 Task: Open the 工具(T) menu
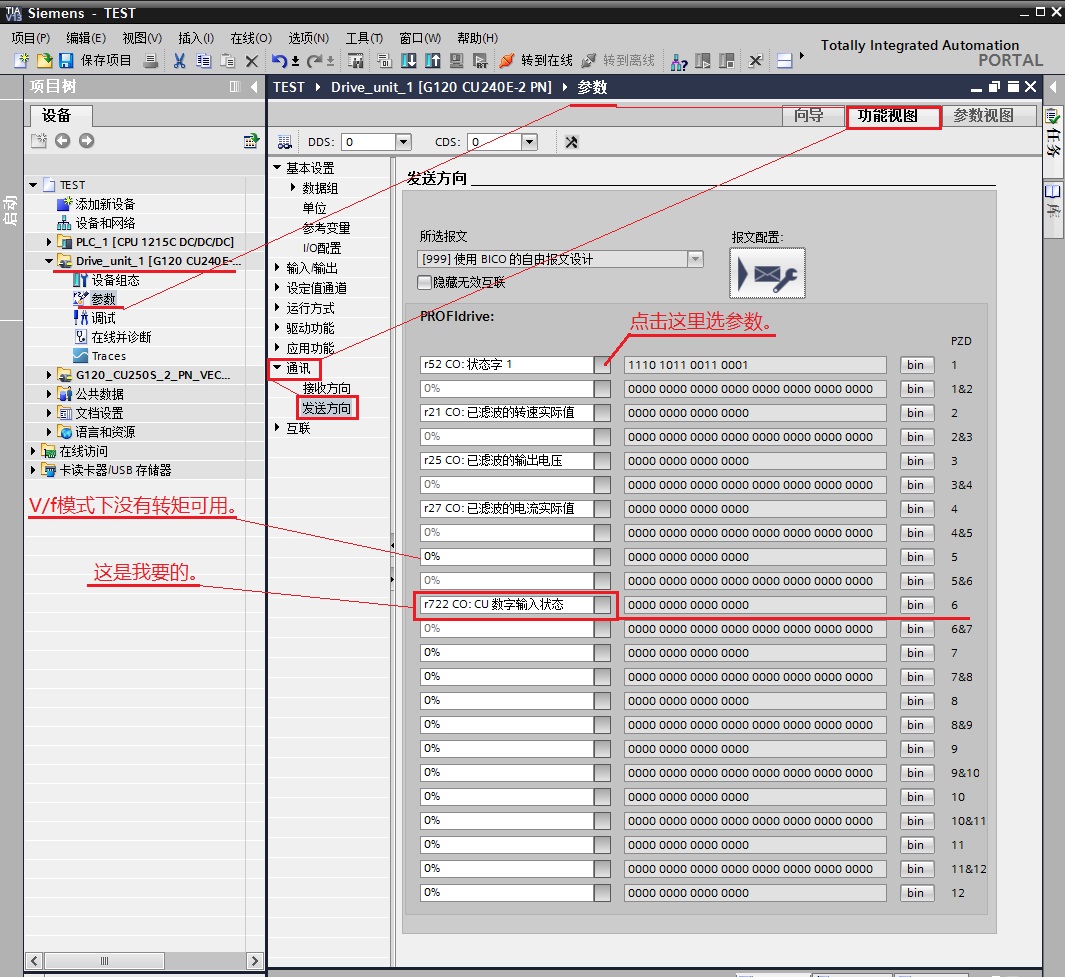pos(364,38)
